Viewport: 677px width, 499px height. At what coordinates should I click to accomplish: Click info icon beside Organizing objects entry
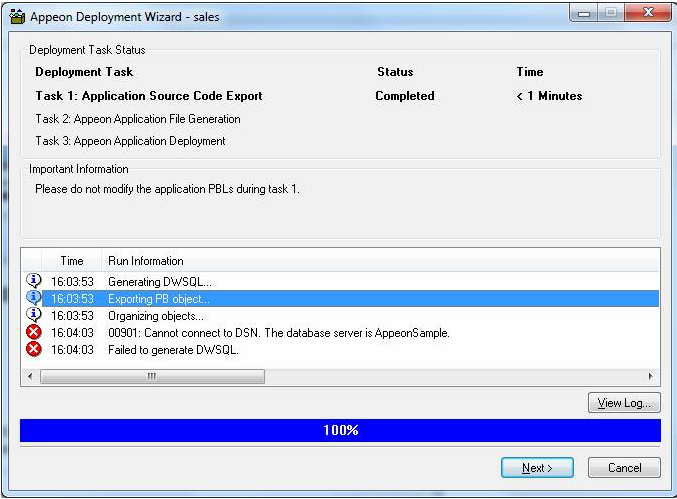click(34, 315)
